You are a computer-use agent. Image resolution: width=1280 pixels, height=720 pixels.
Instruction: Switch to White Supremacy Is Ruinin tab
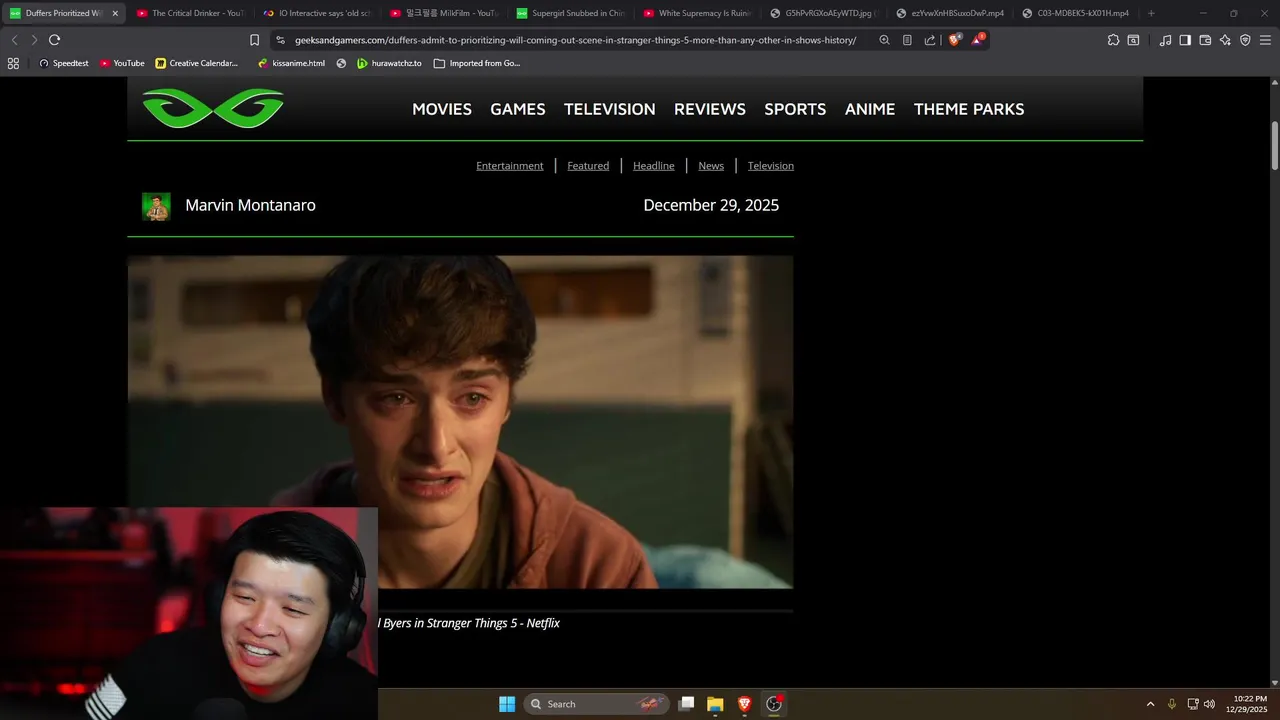point(698,13)
